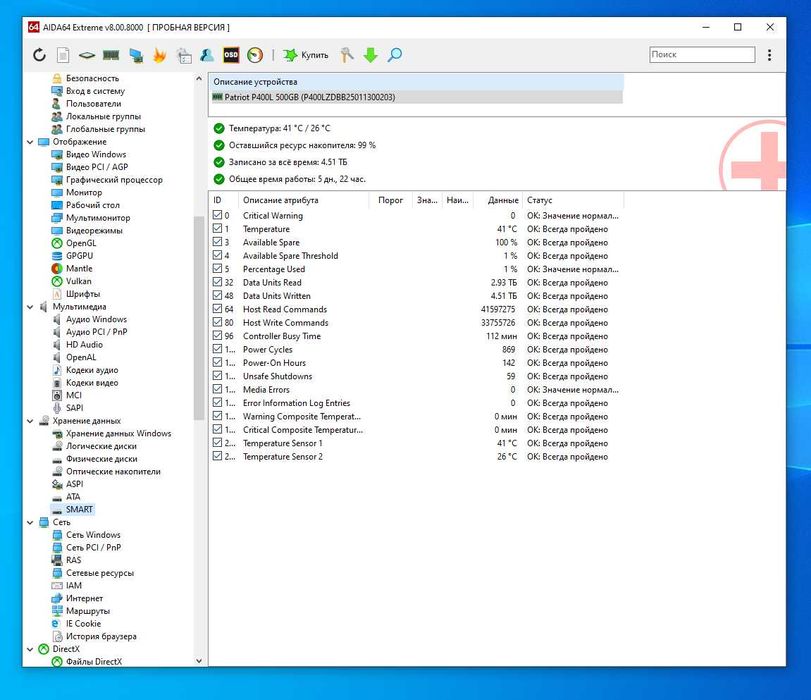Click the Порог column header
This screenshot has width=811, height=700.
pyautogui.click(x=391, y=200)
